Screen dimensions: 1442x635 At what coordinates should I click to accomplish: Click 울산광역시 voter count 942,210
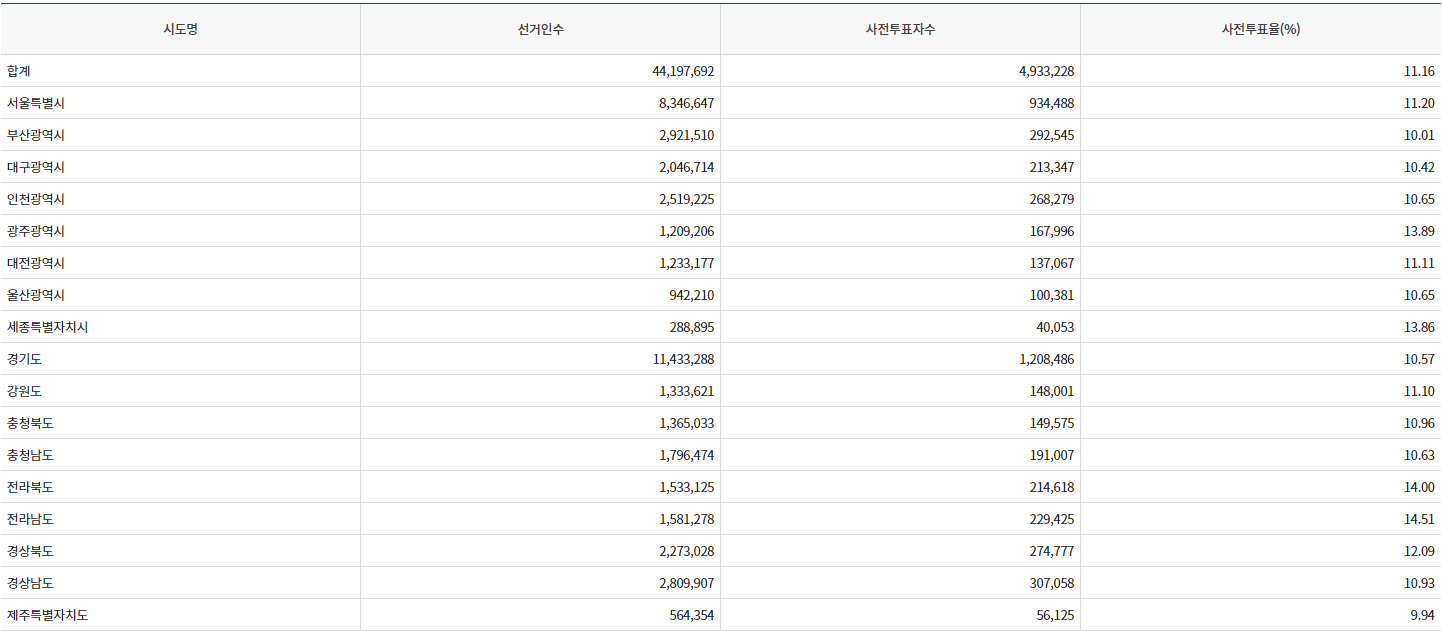[x=691, y=295]
